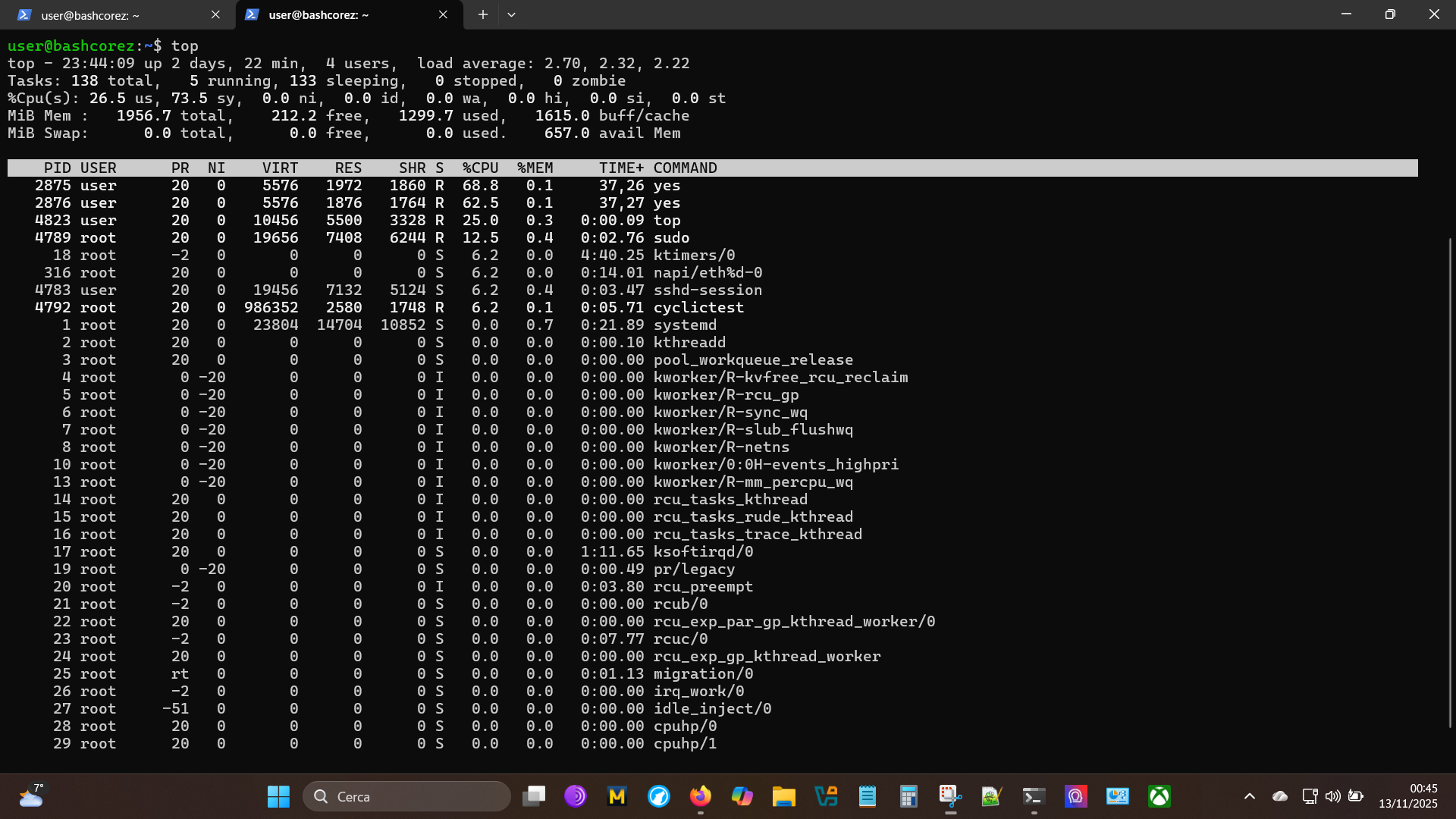Close the first terminal tab

point(215,14)
